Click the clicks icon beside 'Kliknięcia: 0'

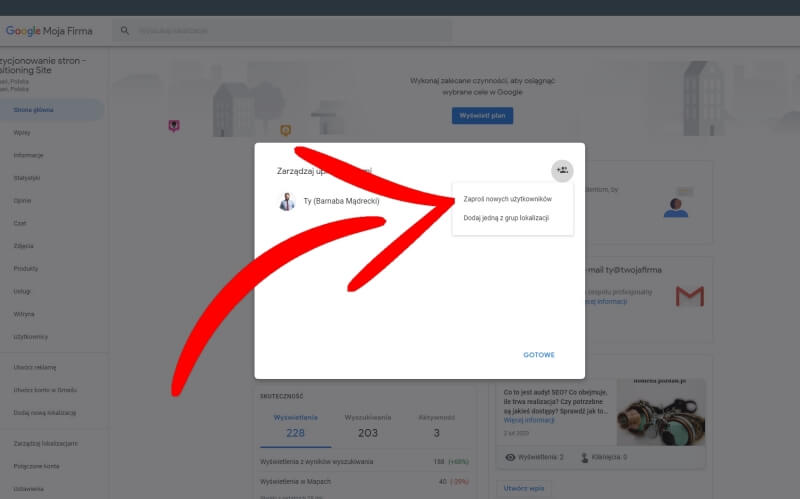pyautogui.click(x=585, y=458)
